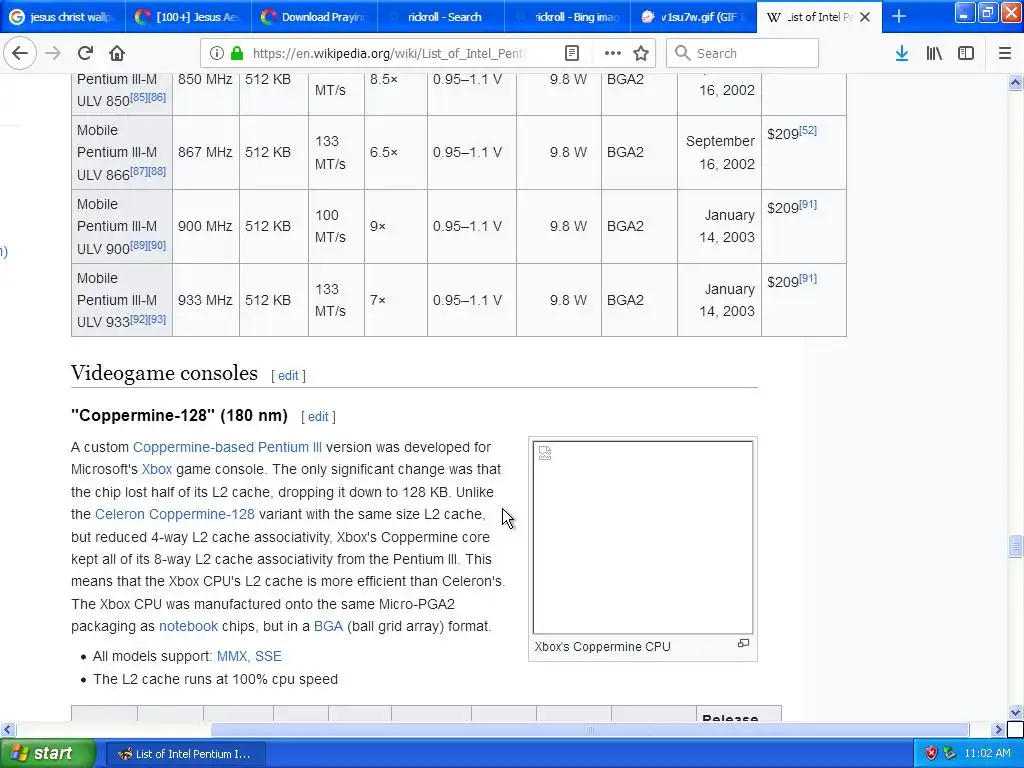This screenshot has height=768, width=1024.
Task: Switch to the v1su7w.gif tab
Action: click(694, 17)
